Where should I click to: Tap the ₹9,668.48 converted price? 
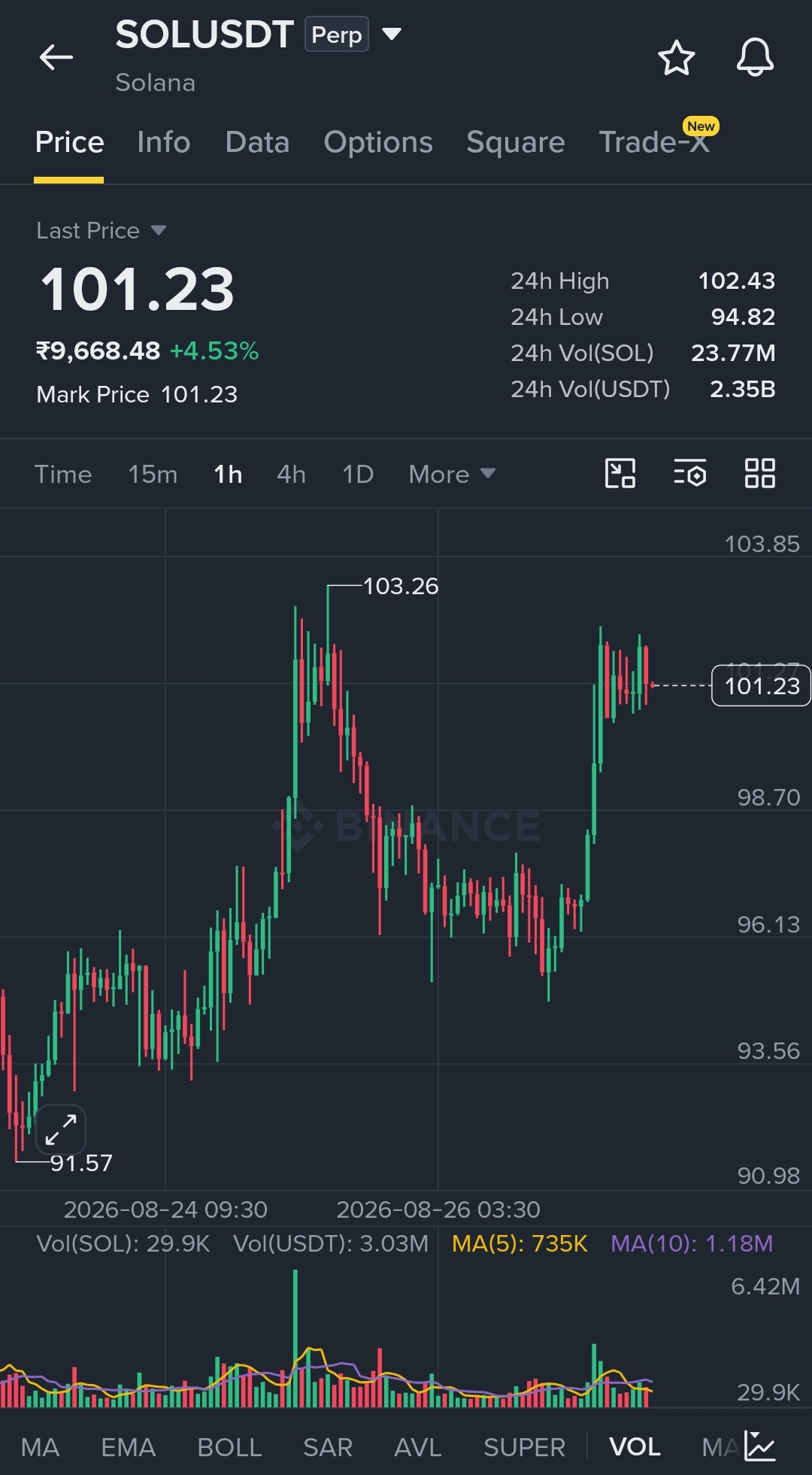click(x=98, y=351)
